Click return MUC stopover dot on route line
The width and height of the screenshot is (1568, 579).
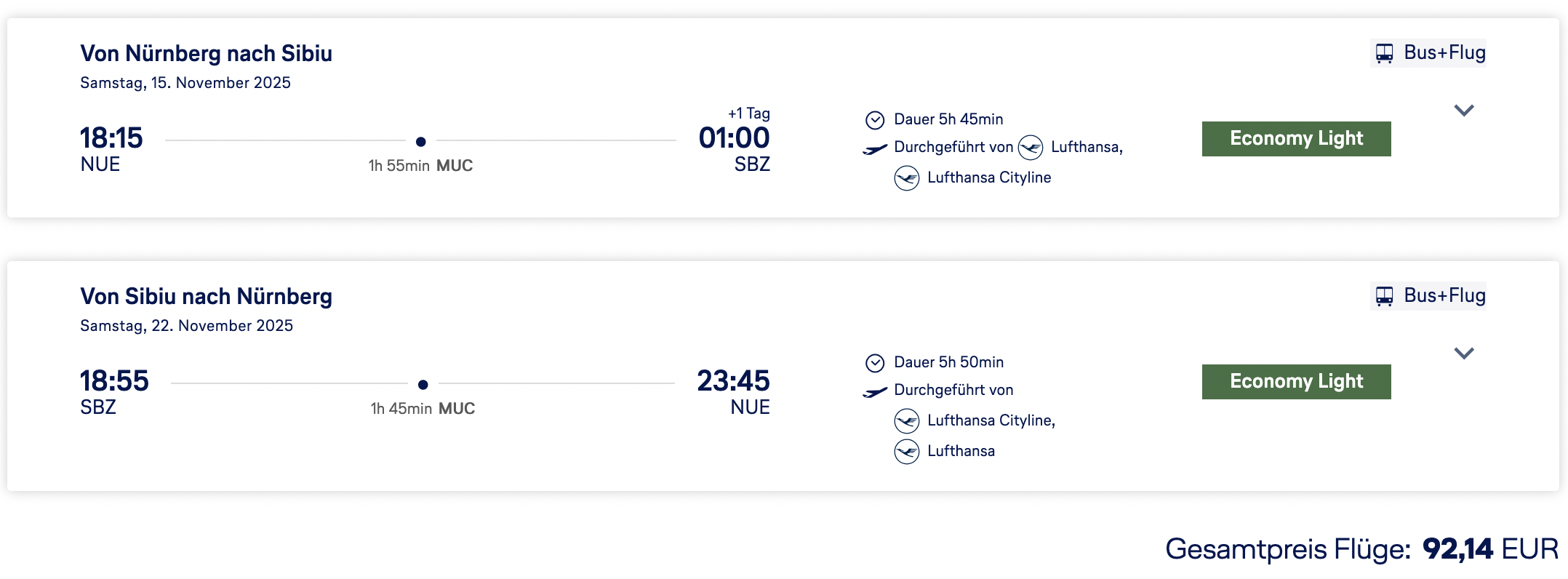[x=423, y=384]
